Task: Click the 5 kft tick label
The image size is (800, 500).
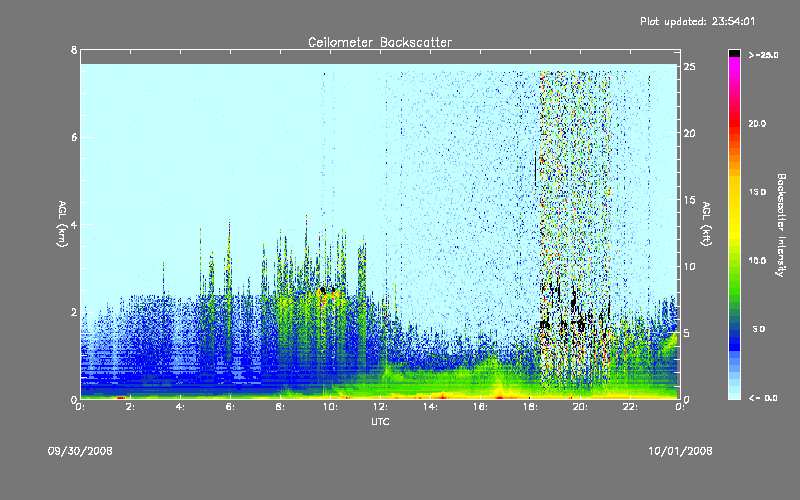Action: click(x=687, y=333)
